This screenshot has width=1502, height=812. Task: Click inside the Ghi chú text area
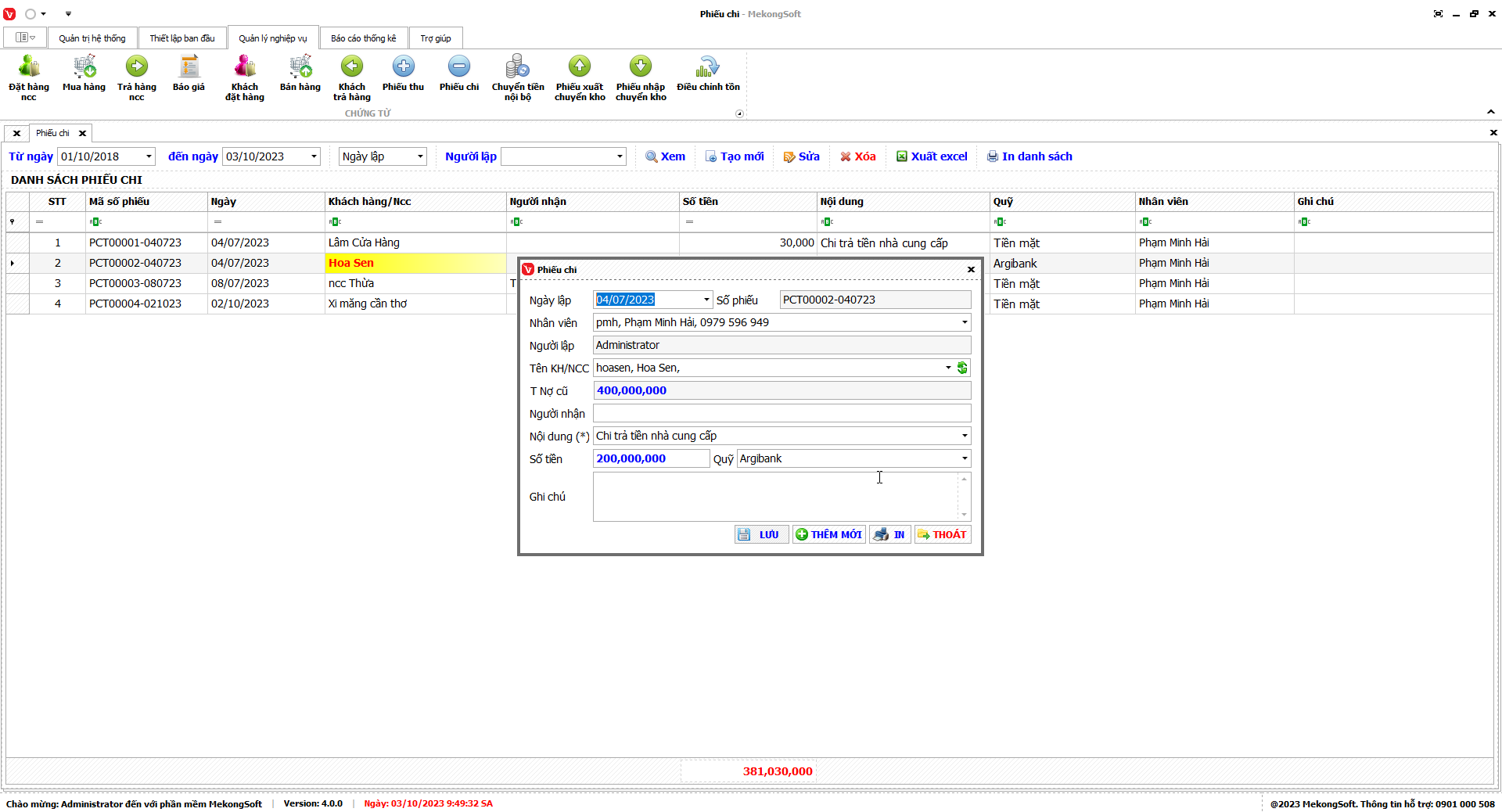774,497
